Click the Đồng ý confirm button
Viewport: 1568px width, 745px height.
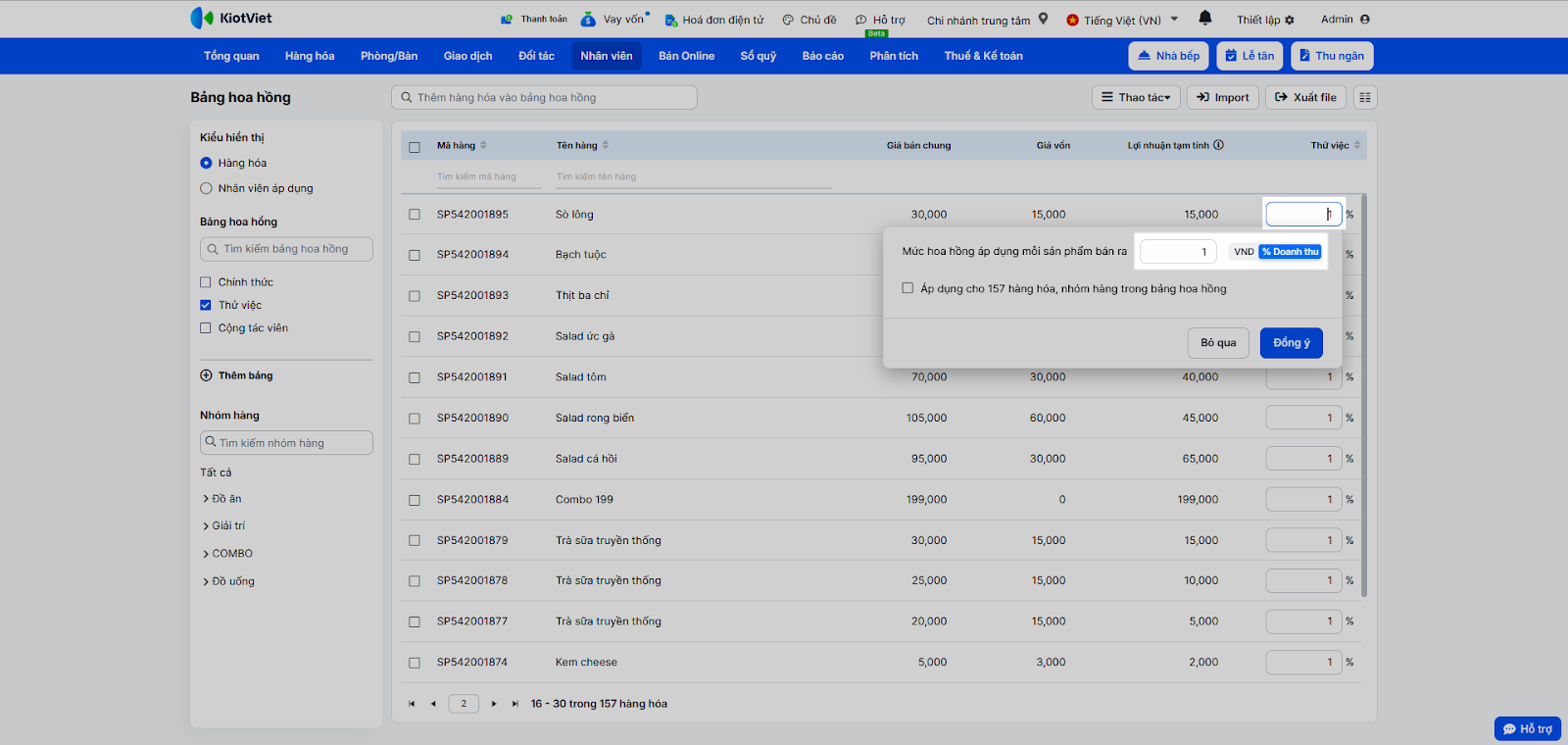(x=1291, y=343)
